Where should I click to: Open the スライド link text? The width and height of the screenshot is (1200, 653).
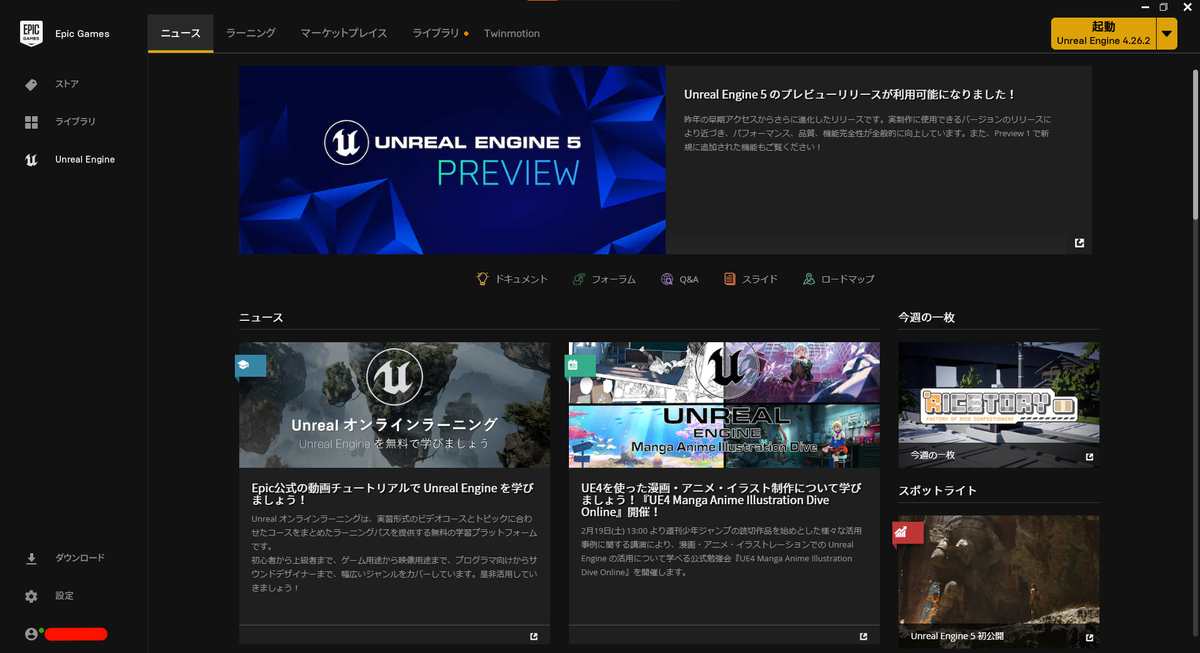pos(760,279)
